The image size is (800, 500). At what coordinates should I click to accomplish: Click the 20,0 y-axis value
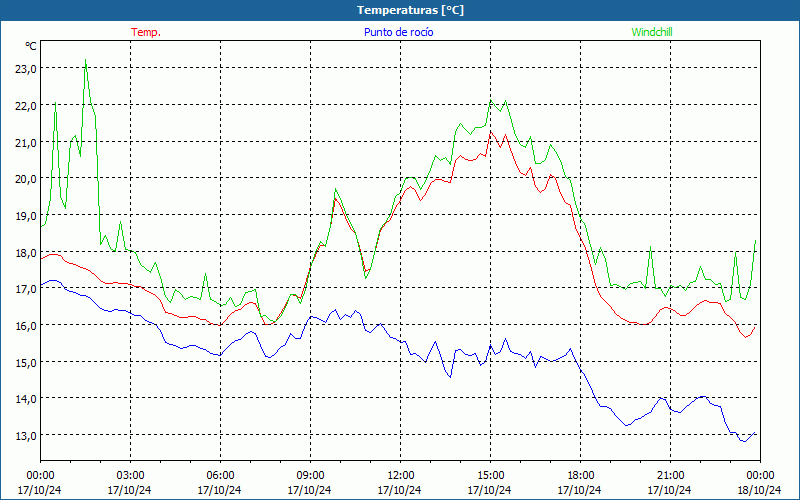click(26, 179)
